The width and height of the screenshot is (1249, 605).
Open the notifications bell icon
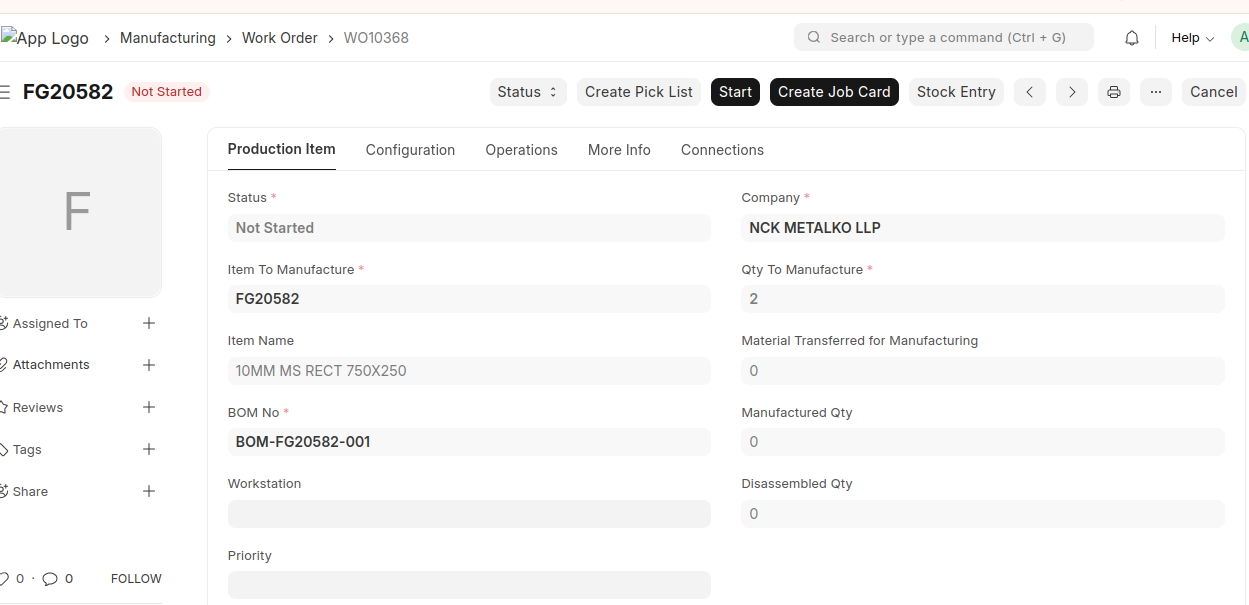pyautogui.click(x=1132, y=38)
